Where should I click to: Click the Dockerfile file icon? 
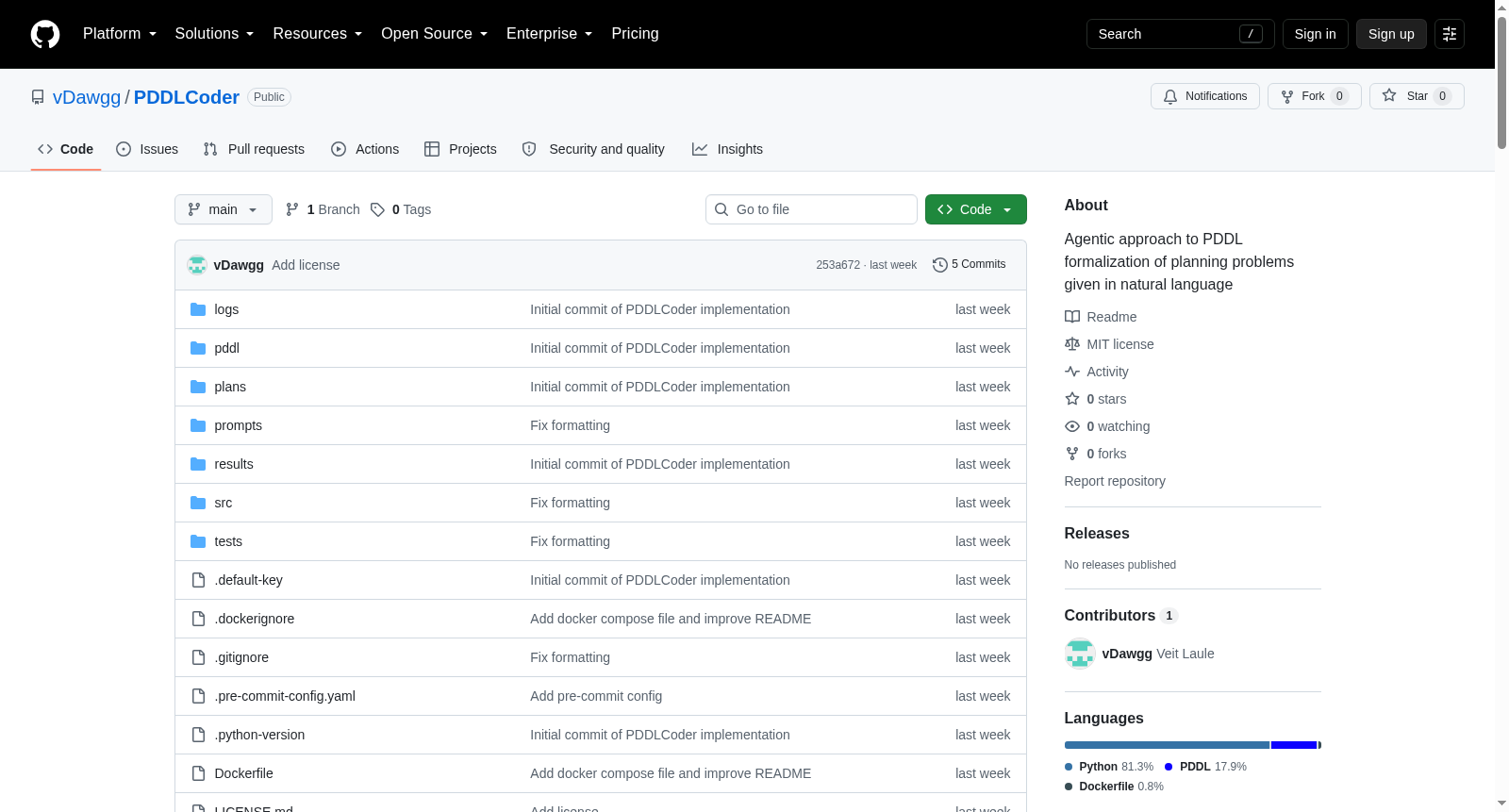pyautogui.click(x=198, y=773)
